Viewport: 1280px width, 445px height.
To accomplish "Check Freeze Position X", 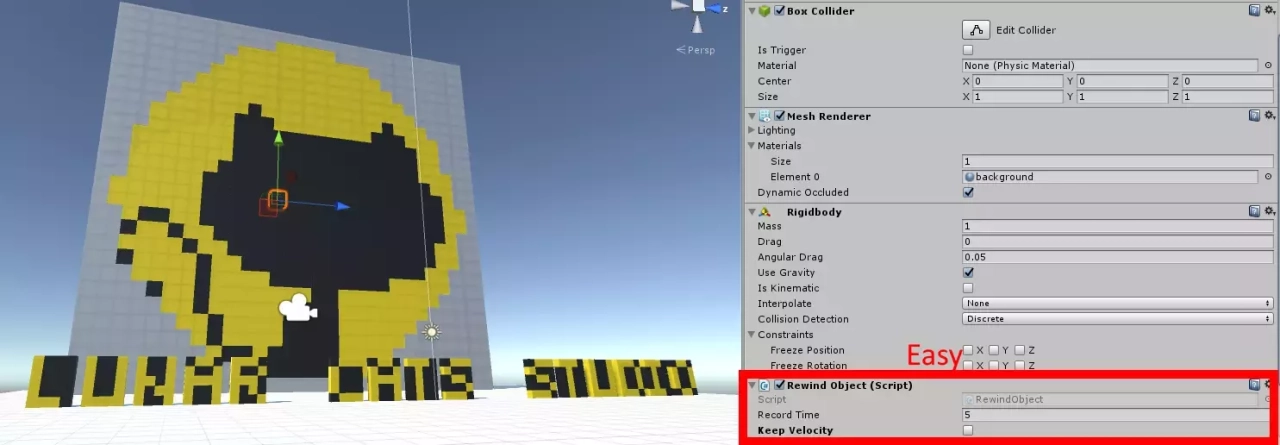I will (x=967, y=350).
